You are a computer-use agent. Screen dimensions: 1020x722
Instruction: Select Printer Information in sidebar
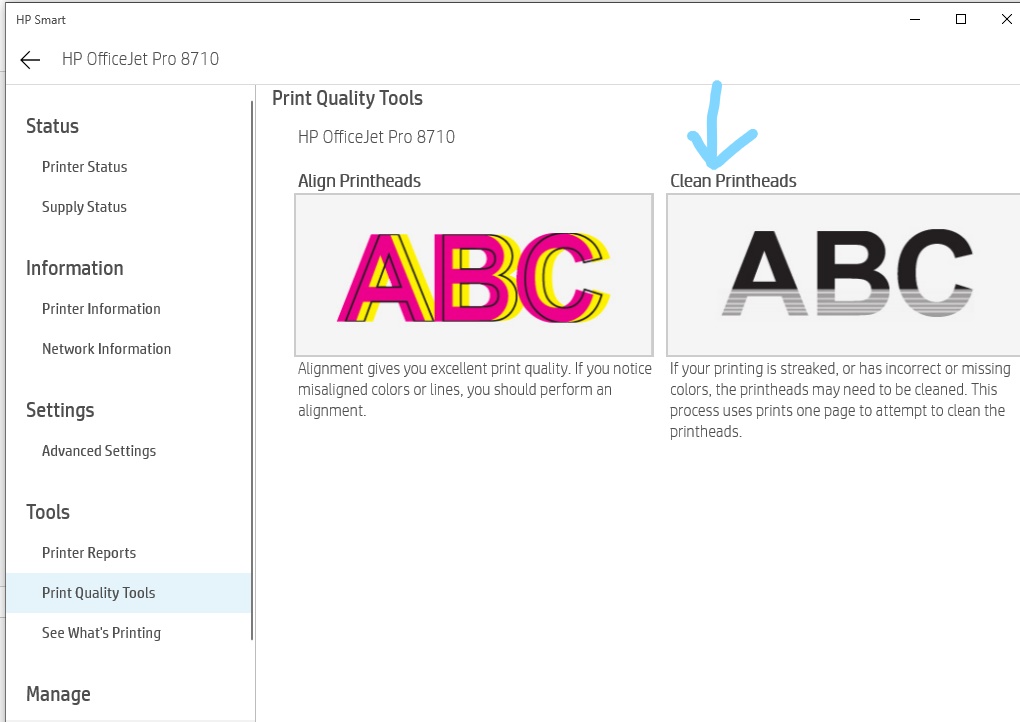tap(101, 309)
